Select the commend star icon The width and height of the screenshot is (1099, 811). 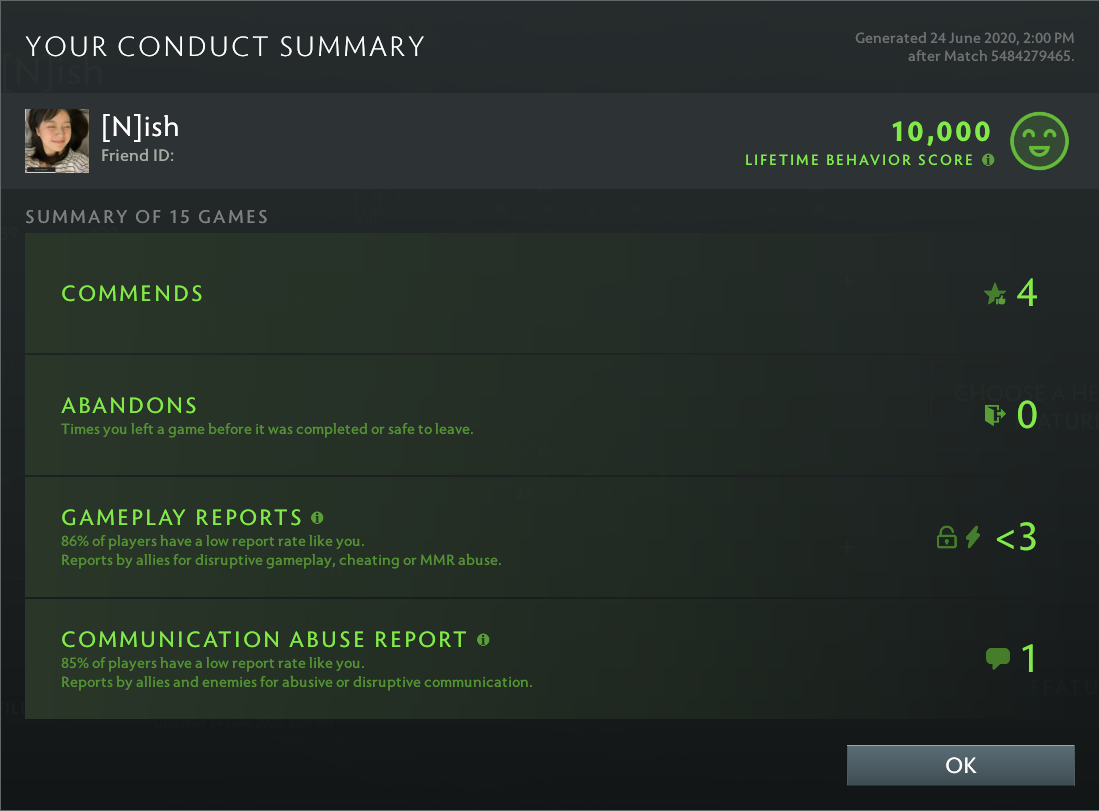click(994, 294)
